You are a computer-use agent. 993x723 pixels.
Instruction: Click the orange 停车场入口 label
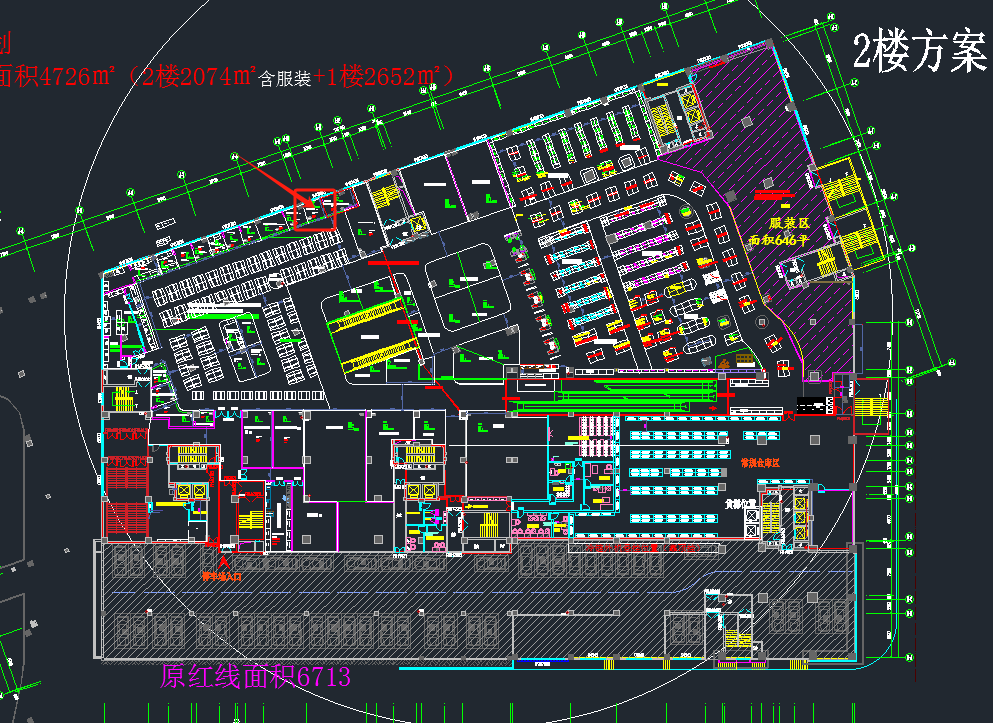222,577
